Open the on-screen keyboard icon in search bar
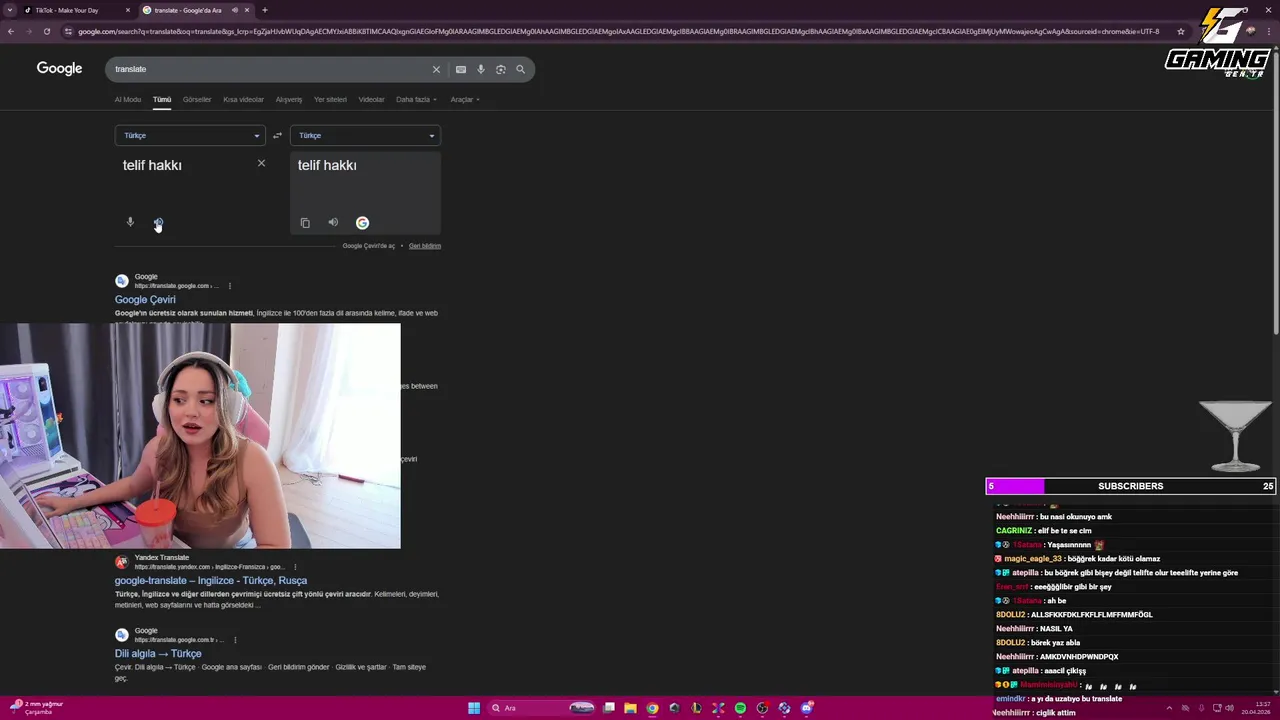The height and width of the screenshot is (720, 1280). click(x=460, y=69)
